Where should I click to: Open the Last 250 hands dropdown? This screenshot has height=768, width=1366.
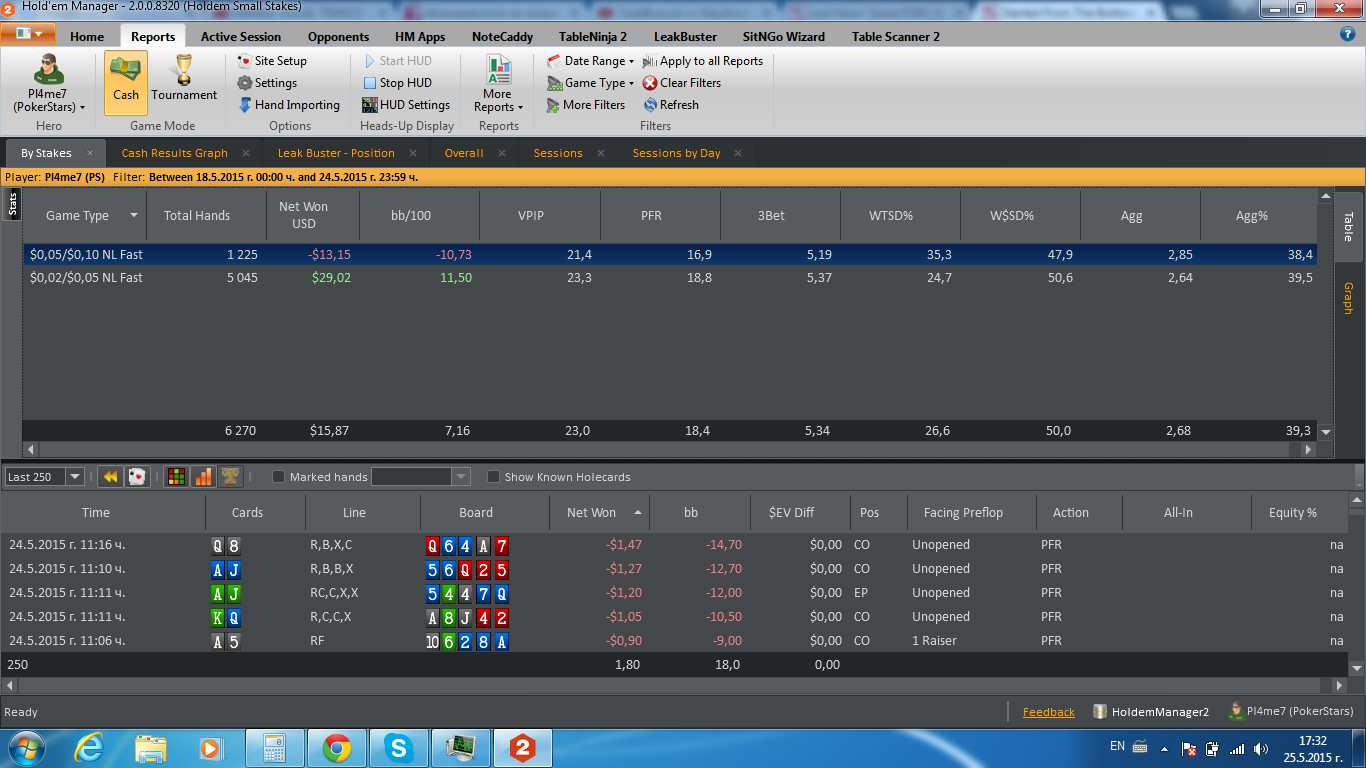[75, 477]
